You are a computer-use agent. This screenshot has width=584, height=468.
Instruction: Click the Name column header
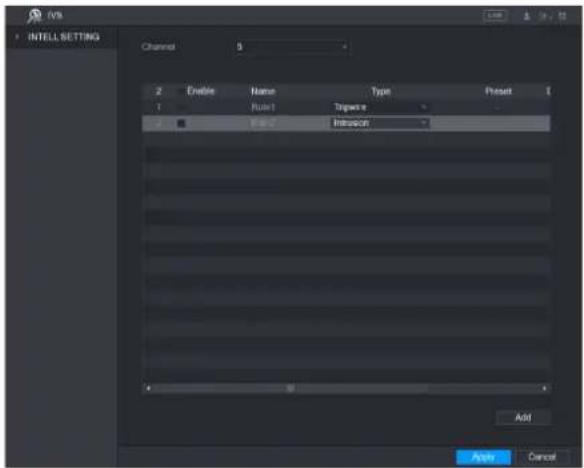pyautogui.click(x=263, y=91)
